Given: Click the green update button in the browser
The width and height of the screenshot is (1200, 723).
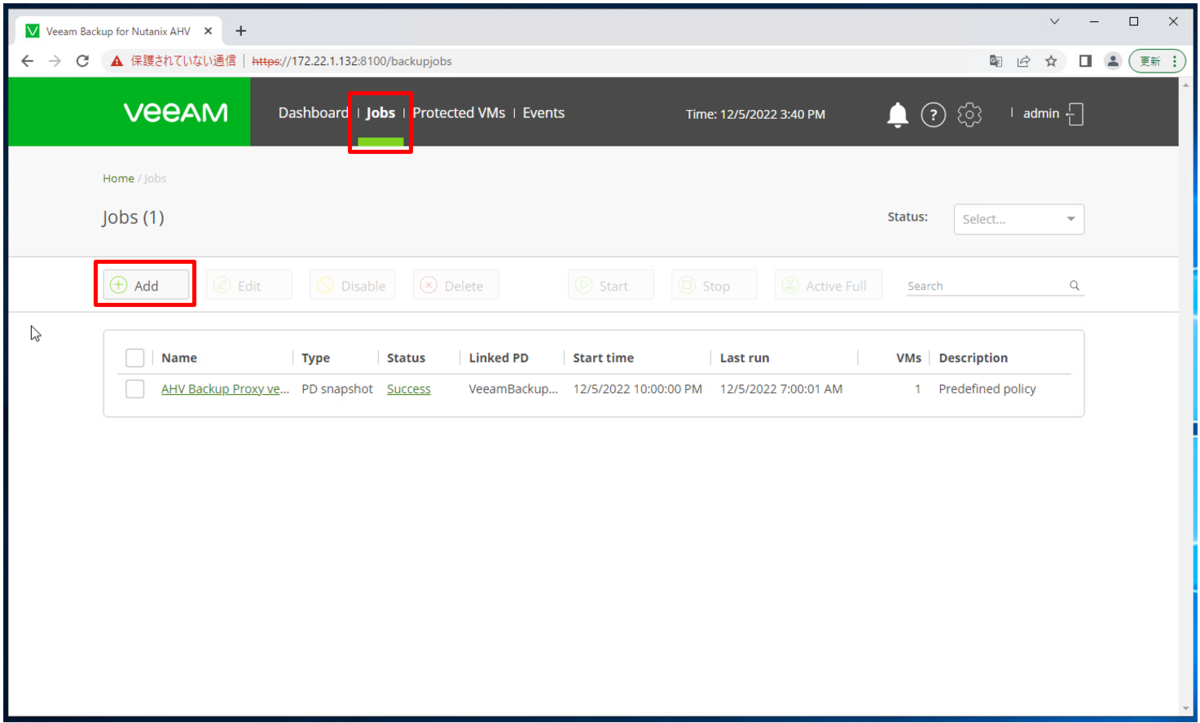Looking at the screenshot, I should (1158, 61).
